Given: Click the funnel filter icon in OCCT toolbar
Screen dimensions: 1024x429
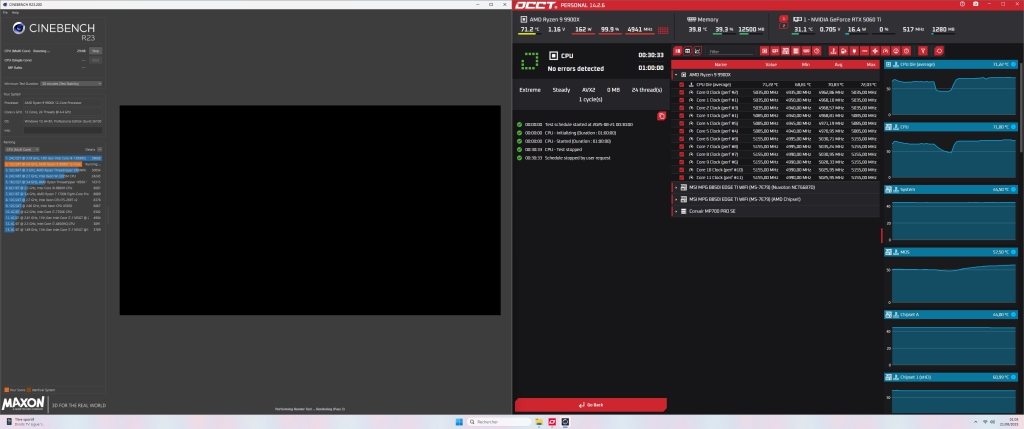Looking at the screenshot, I should pos(923,51).
